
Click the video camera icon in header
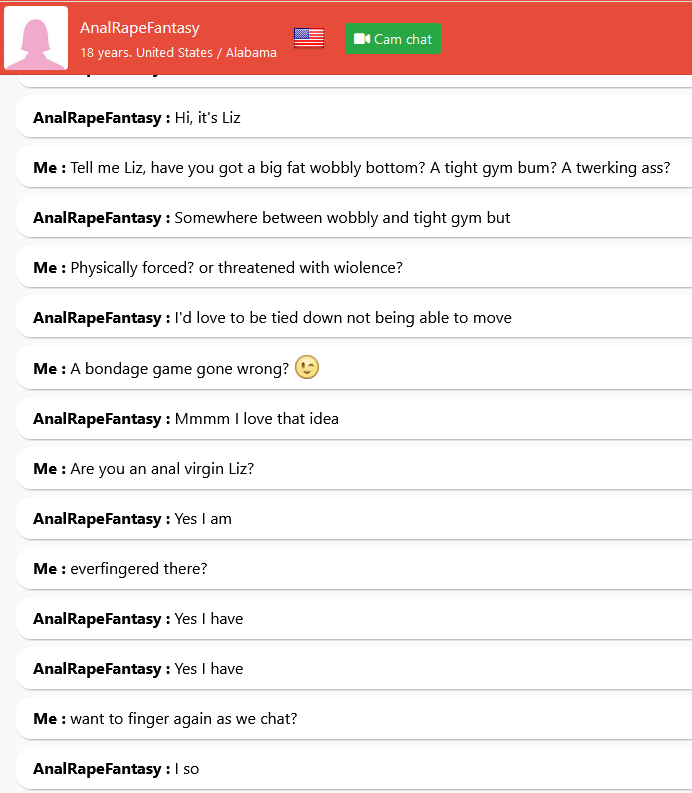click(362, 39)
